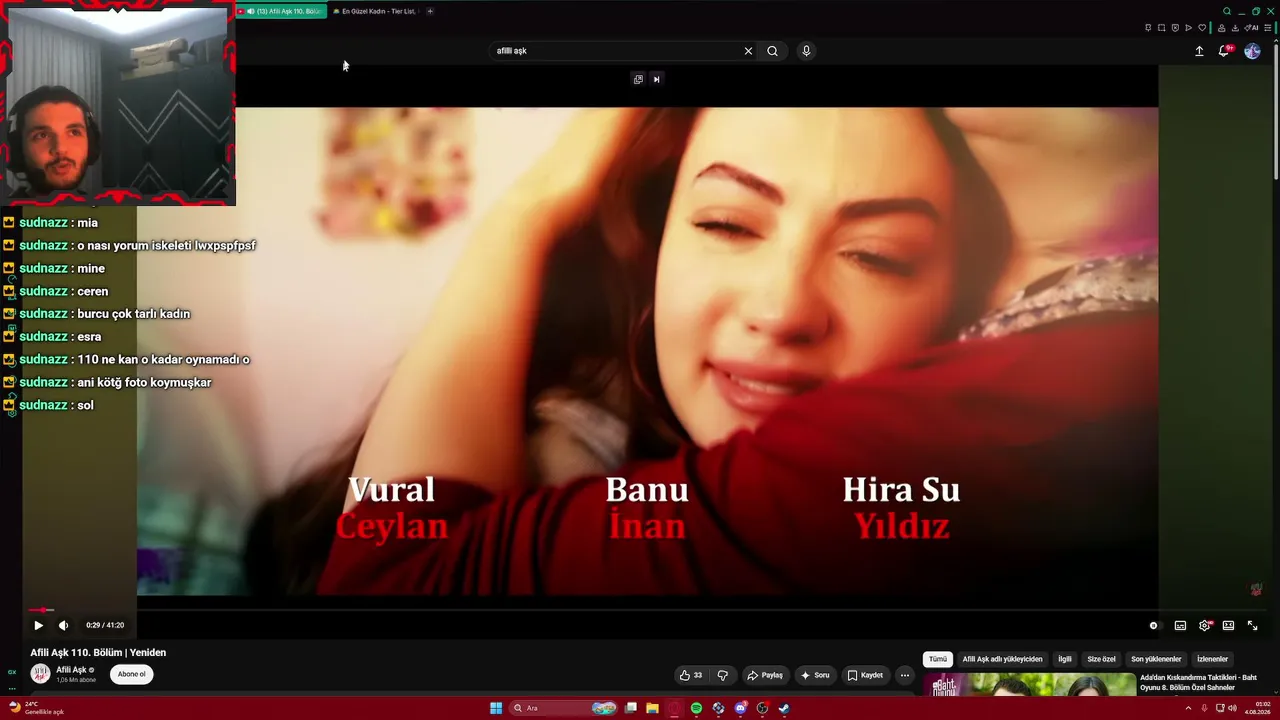Image resolution: width=1280 pixels, height=720 pixels.
Task: Subscribe with the Abone ol button
Action: (132, 674)
